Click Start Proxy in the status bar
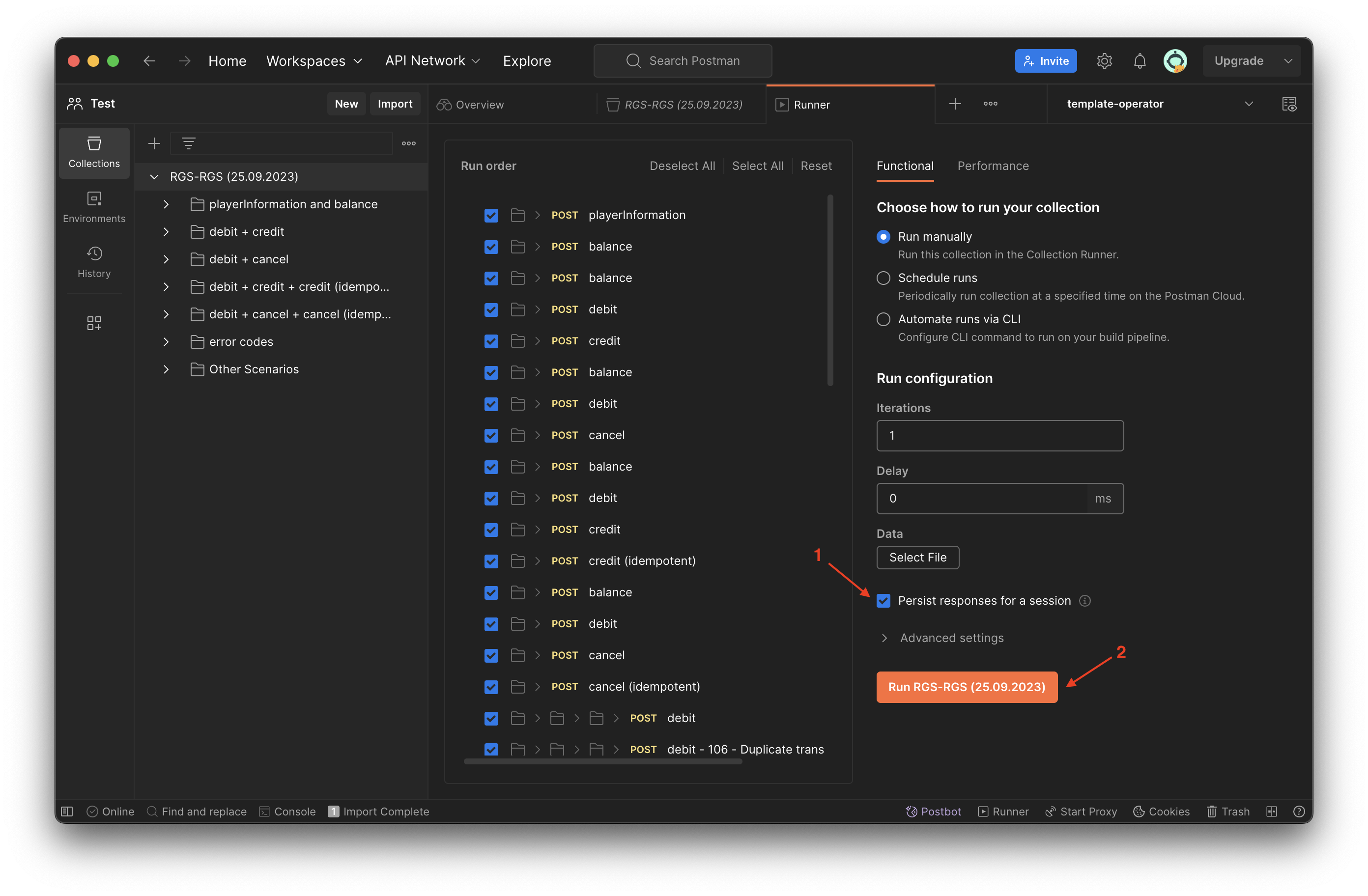The height and width of the screenshot is (896, 1368). [1081, 811]
